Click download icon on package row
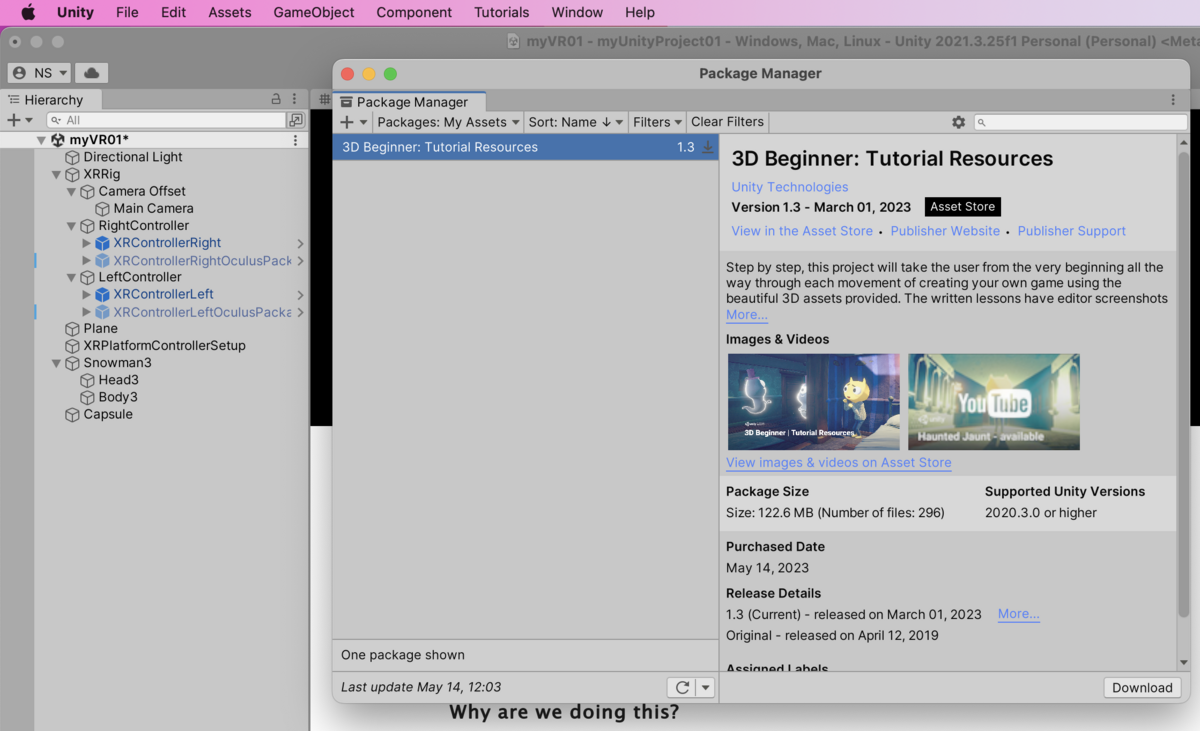1200x731 pixels. click(707, 147)
